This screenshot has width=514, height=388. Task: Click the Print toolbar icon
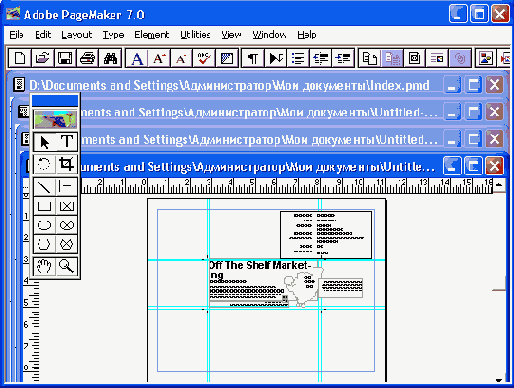coord(88,58)
